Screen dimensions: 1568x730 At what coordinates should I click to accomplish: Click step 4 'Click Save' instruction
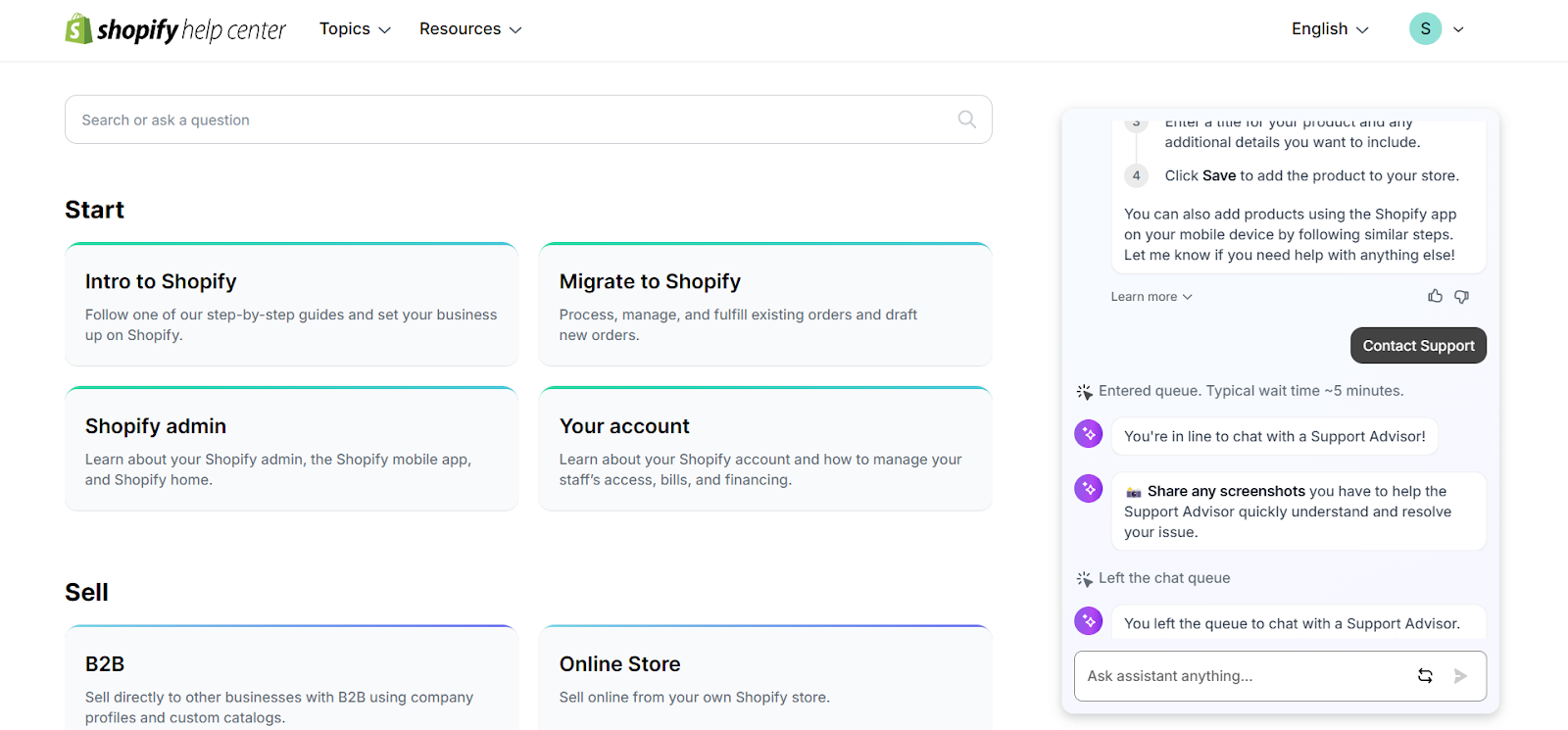[1311, 175]
